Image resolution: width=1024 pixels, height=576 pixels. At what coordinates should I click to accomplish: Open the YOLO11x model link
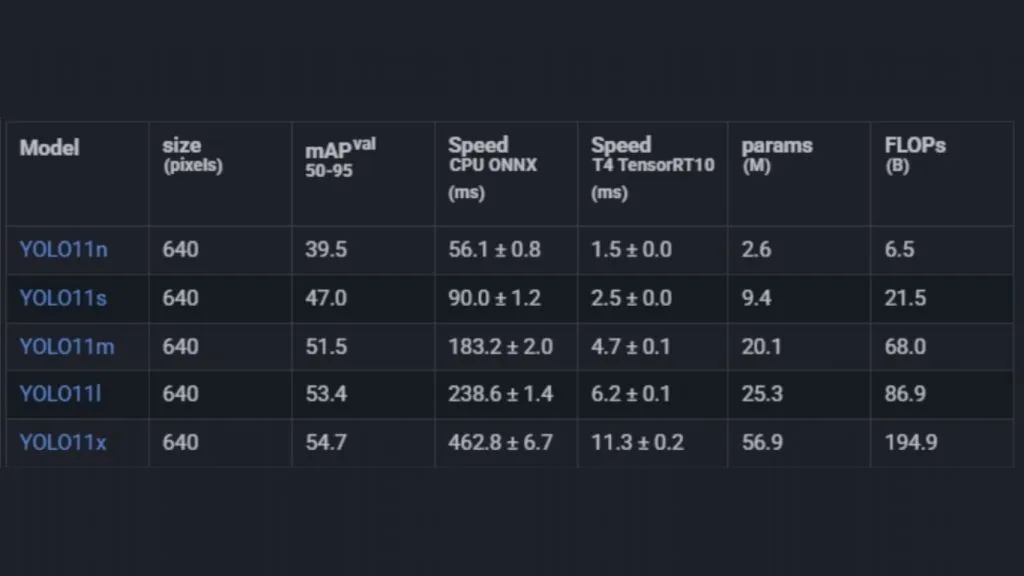63,442
